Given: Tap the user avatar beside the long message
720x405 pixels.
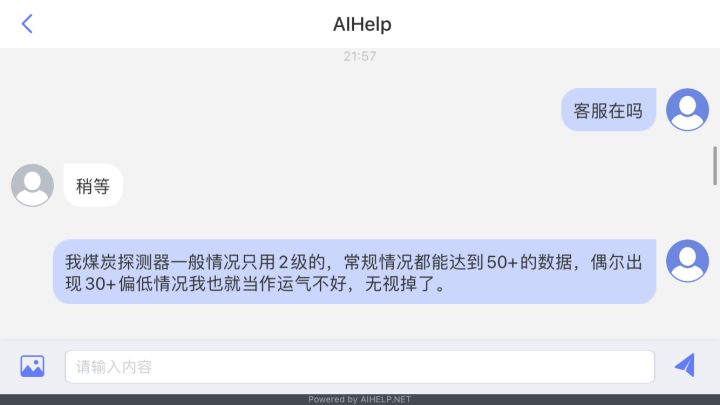Looking at the screenshot, I should [x=687, y=261].
